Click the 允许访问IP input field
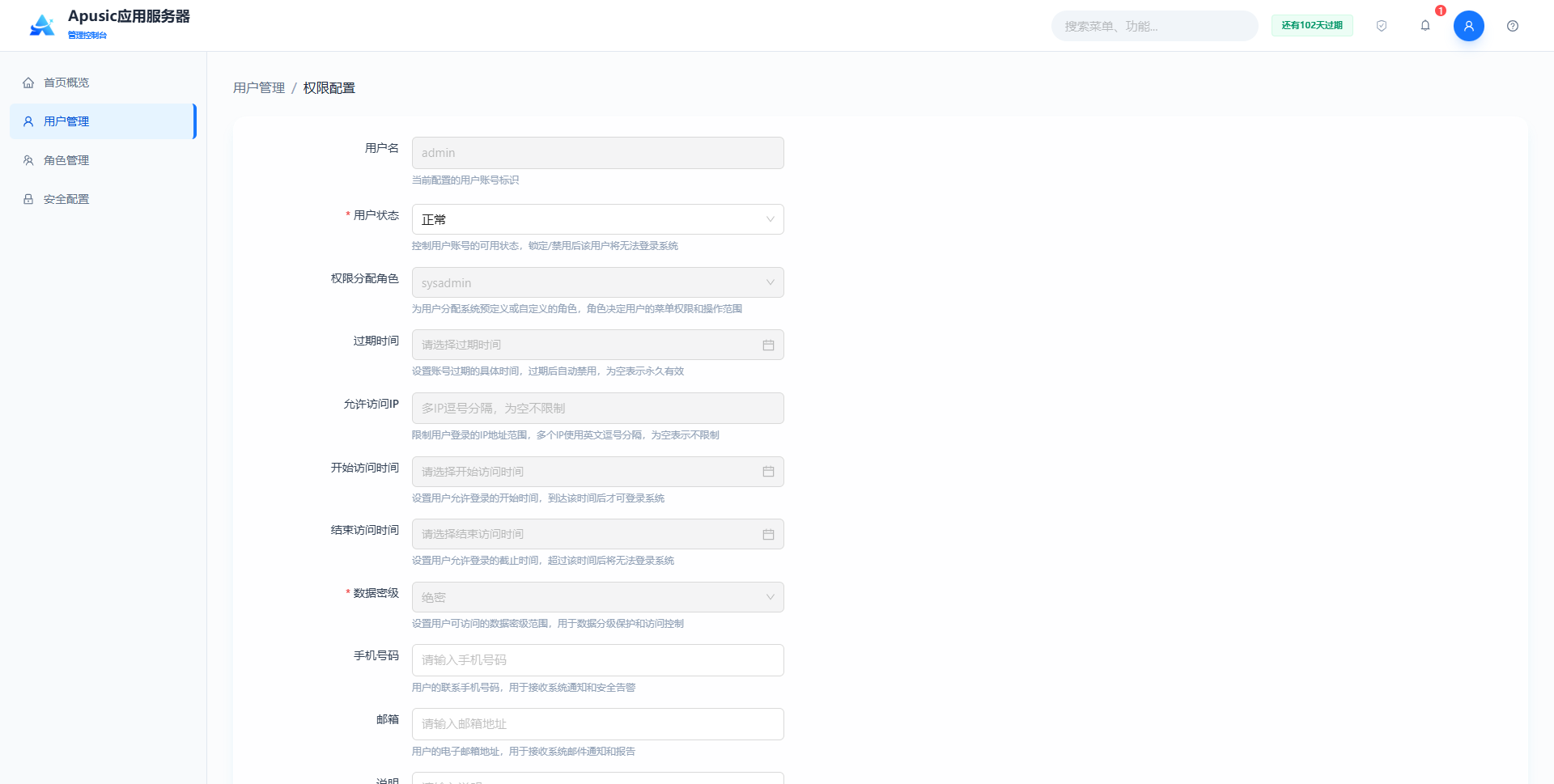 [x=597, y=408]
